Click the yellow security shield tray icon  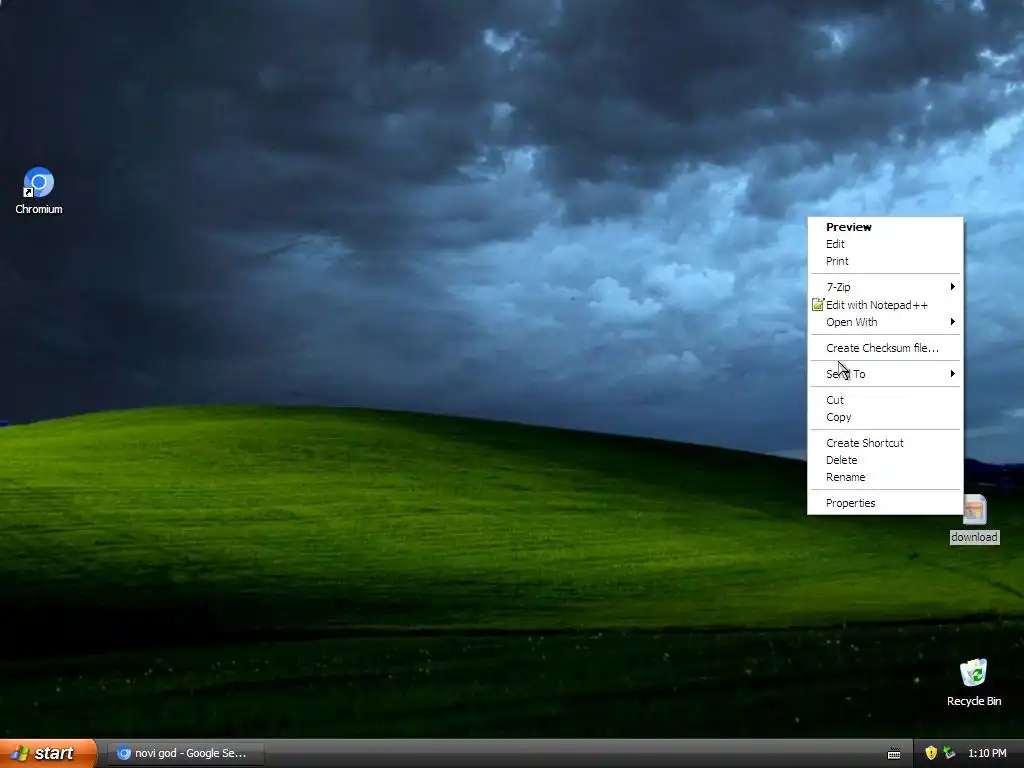[x=931, y=753]
